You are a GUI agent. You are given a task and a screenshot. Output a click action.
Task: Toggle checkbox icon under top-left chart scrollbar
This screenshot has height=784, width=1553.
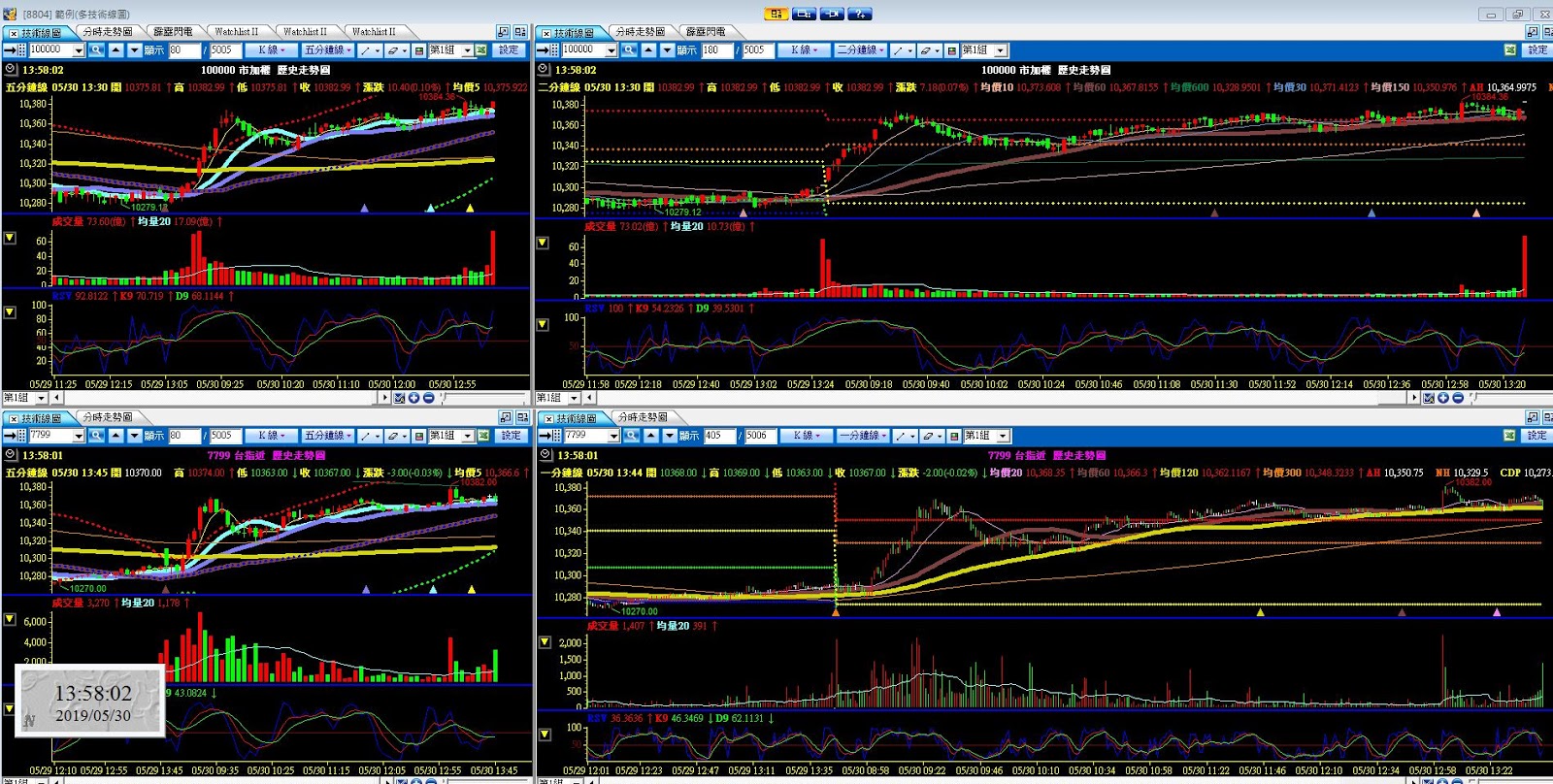click(x=399, y=398)
